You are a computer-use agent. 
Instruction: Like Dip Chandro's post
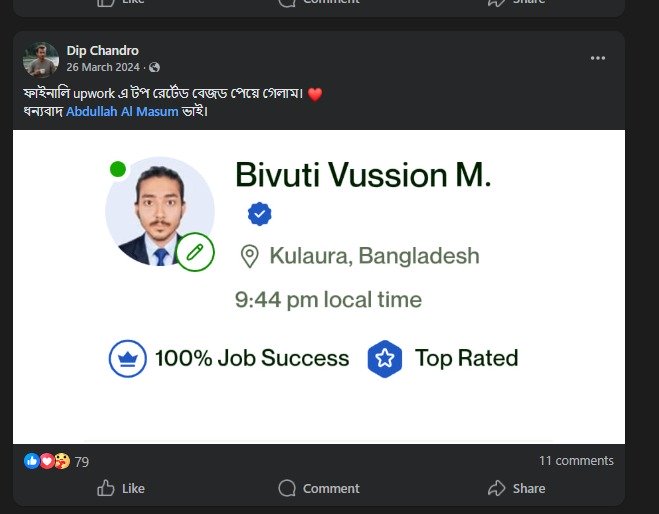pyautogui.click(x=121, y=488)
